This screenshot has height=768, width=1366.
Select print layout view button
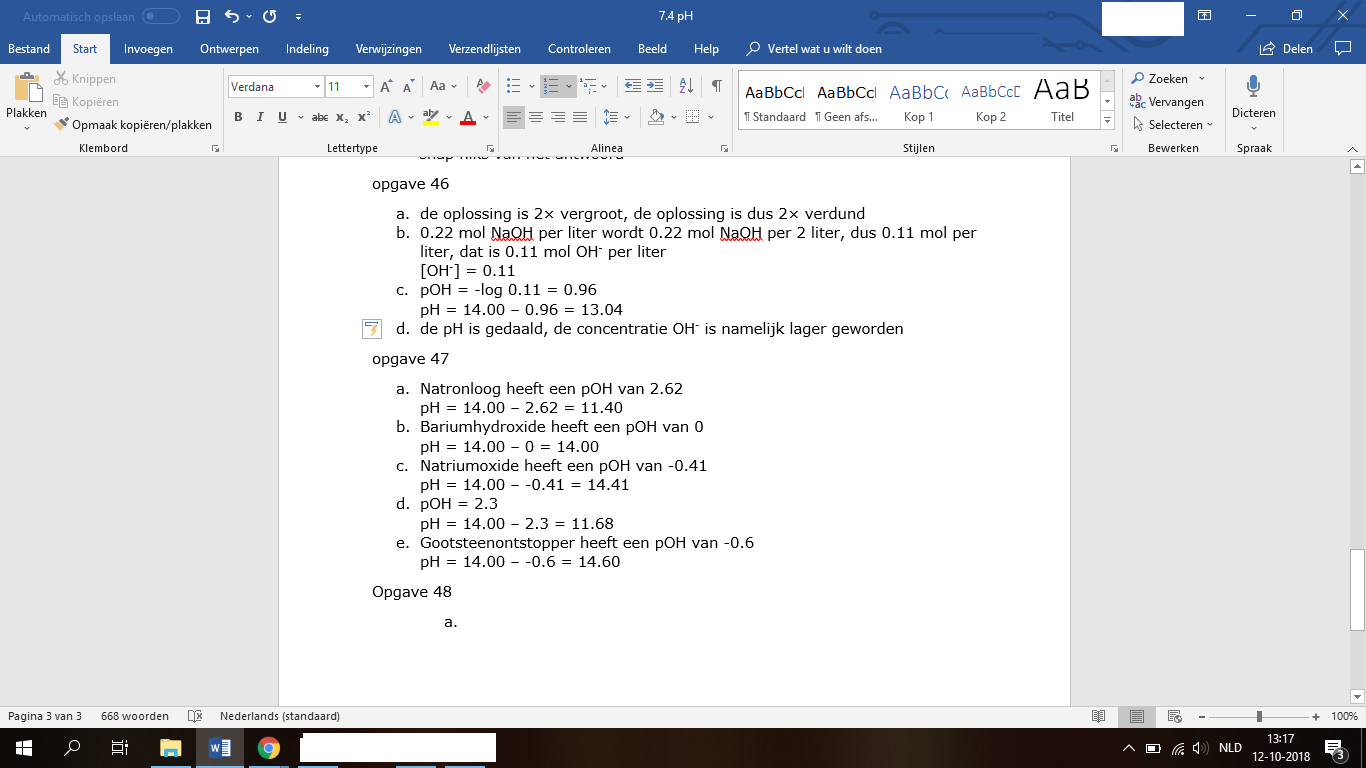coord(1137,716)
